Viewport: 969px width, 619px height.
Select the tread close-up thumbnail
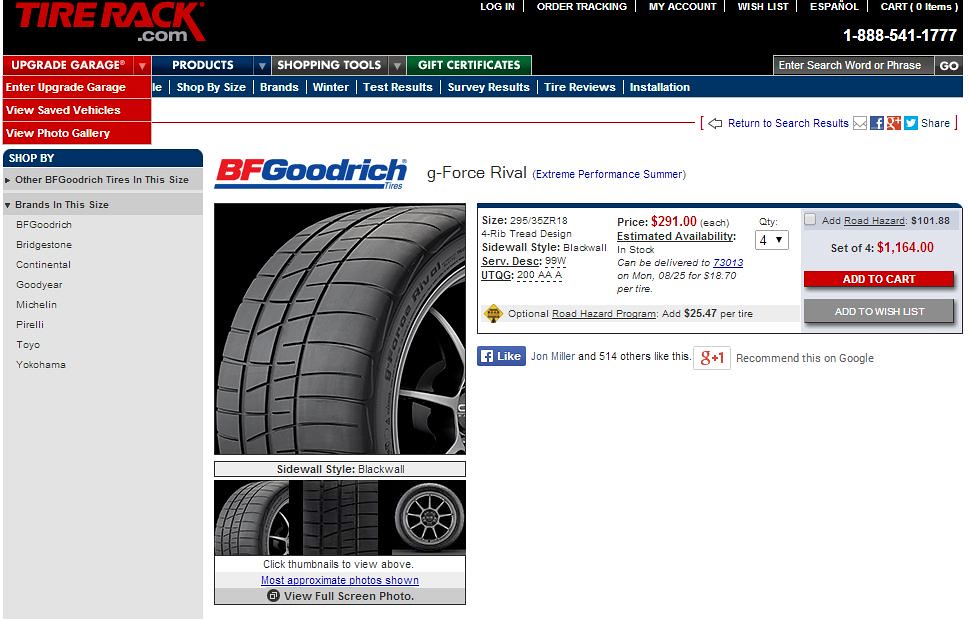340,518
